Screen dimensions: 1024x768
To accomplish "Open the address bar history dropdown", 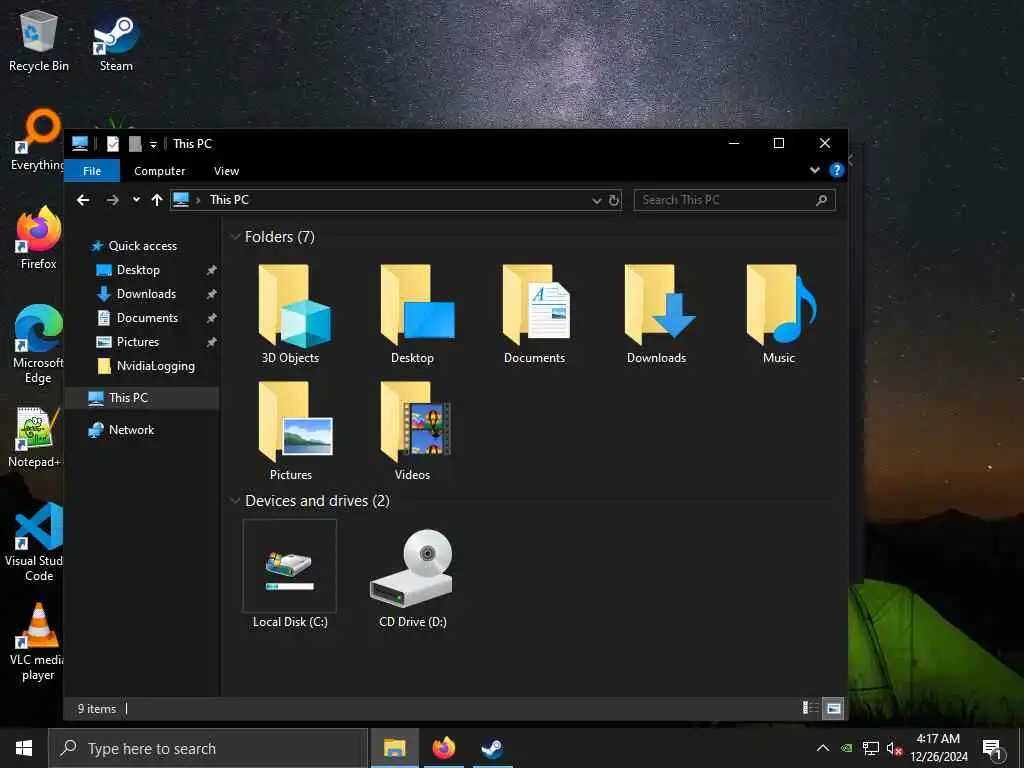I will coord(596,200).
